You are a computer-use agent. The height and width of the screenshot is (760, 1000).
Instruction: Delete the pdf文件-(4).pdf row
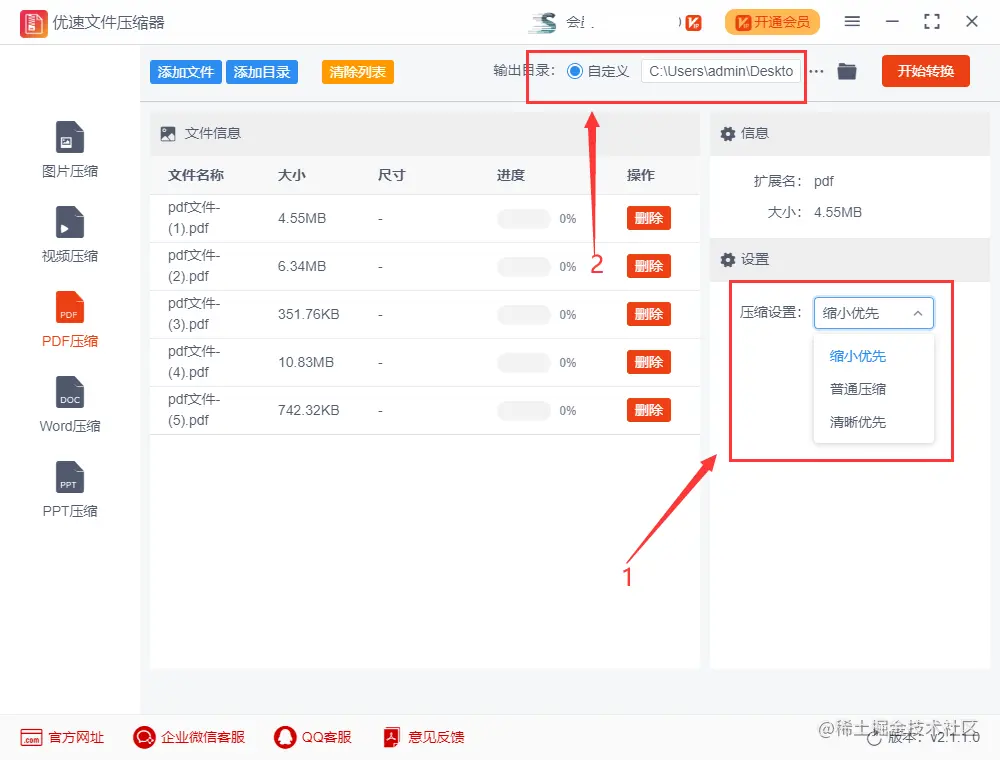(649, 362)
